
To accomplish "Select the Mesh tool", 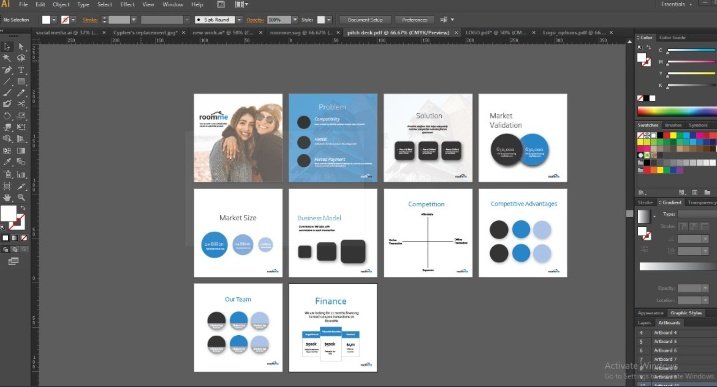I will (x=7, y=150).
